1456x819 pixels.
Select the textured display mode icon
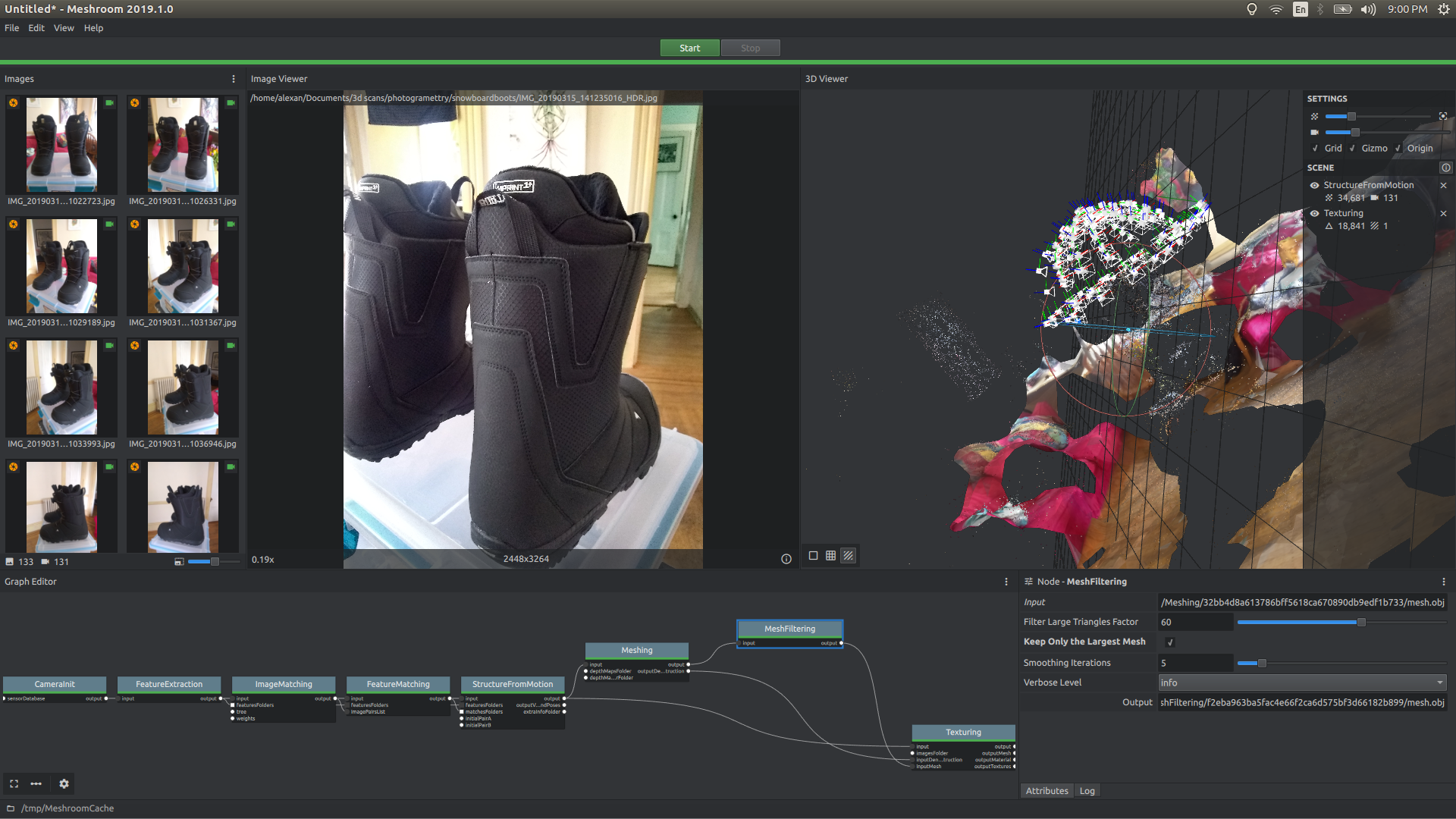848,555
